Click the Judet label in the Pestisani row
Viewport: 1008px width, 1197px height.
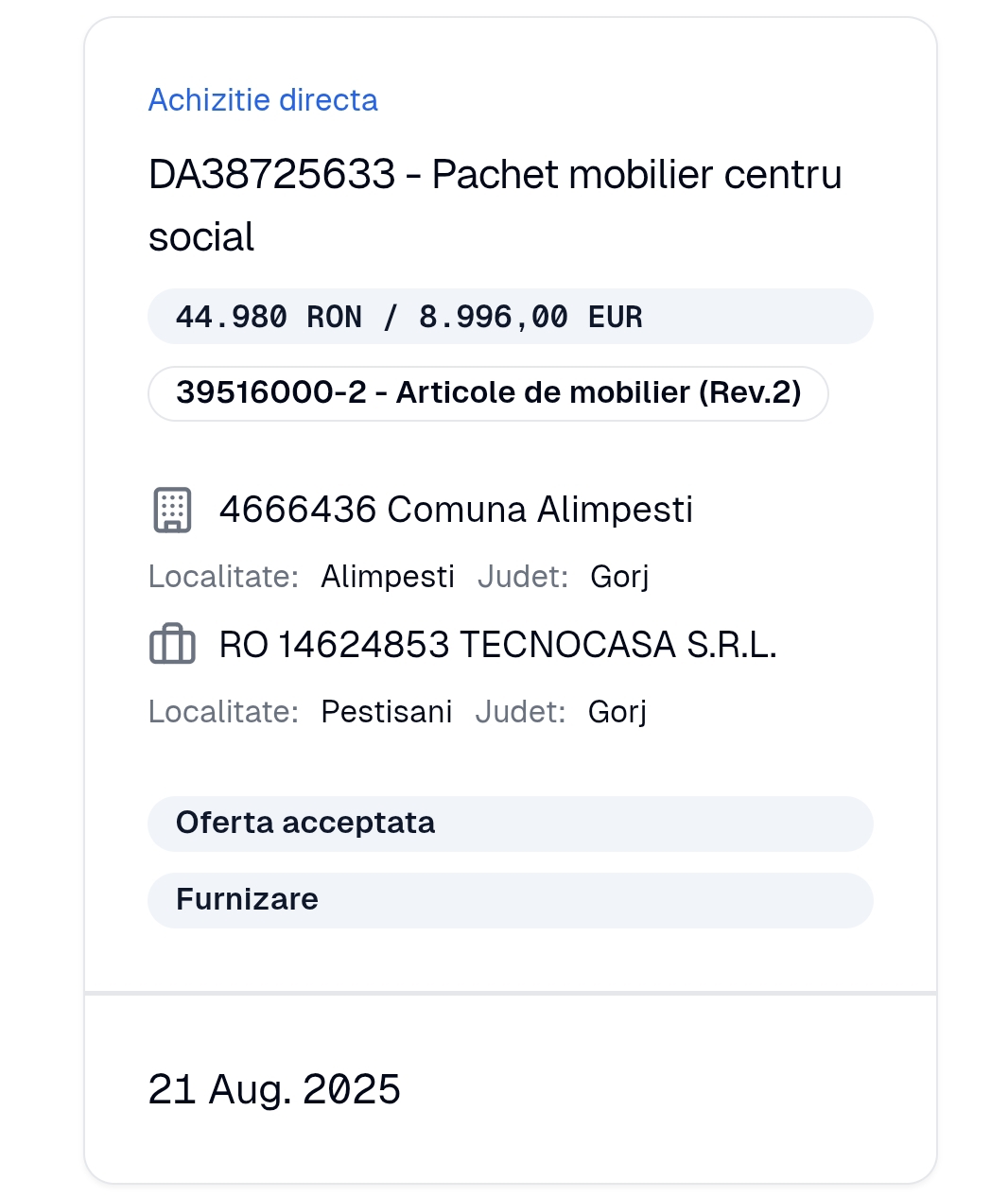(x=520, y=712)
